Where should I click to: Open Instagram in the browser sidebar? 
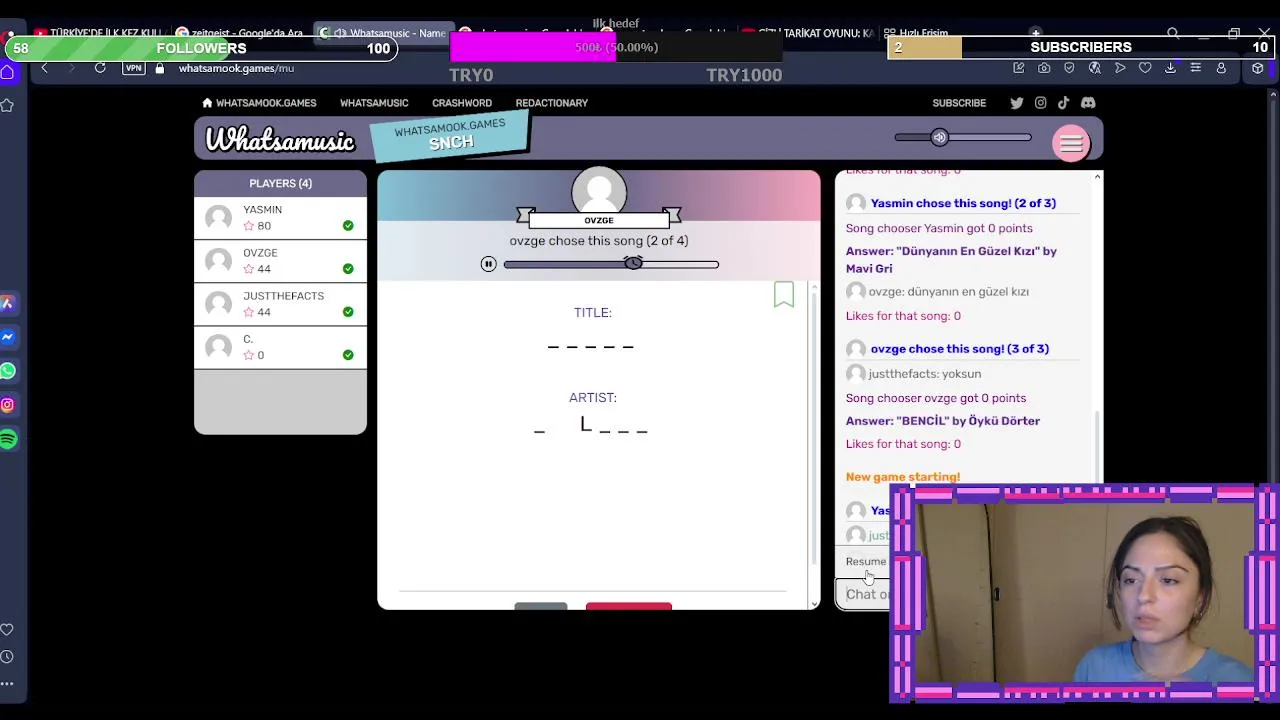(8, 405)
